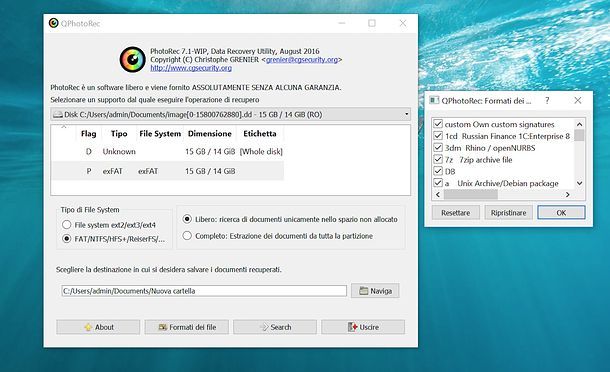This screenshot has height=372, width=610.
Task: Select the Unknown Whole disk row
Action: pyautogui.click(x=167, y=151)
